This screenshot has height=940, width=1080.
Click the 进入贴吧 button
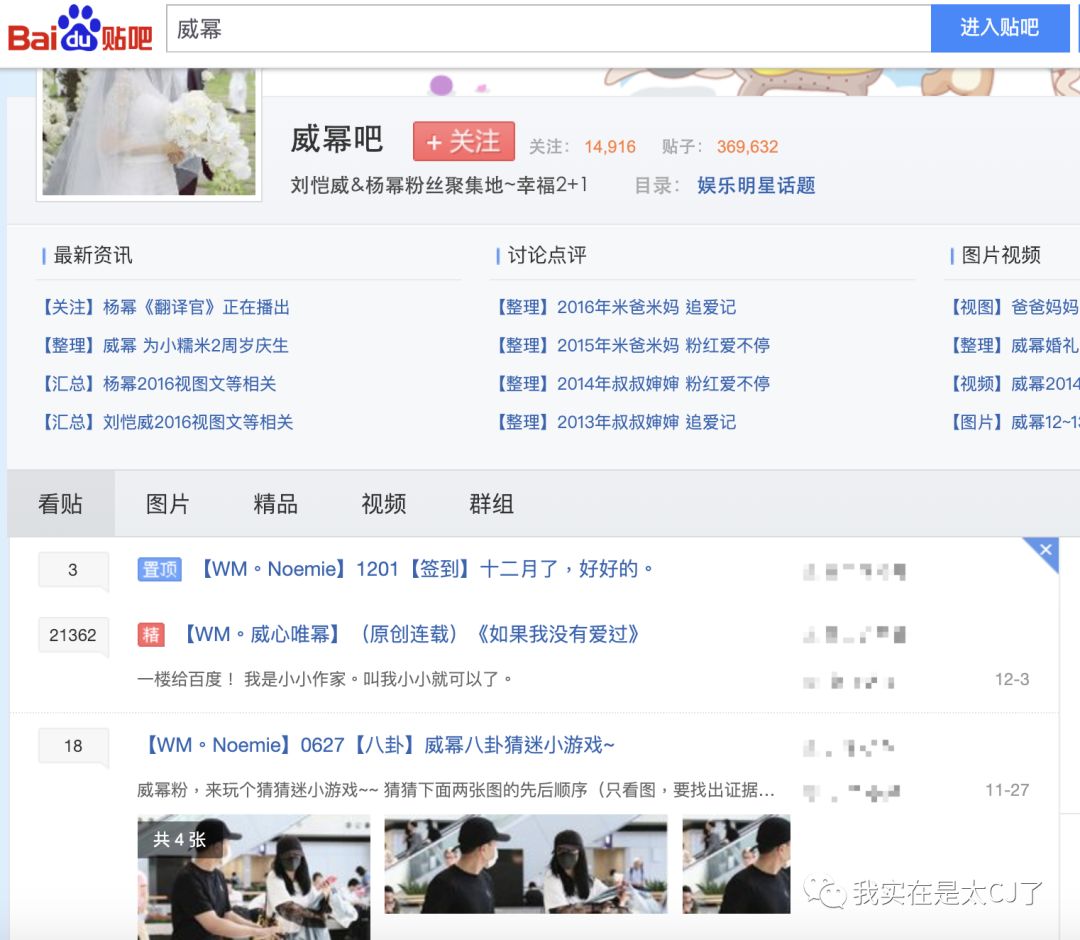(999, 27)
